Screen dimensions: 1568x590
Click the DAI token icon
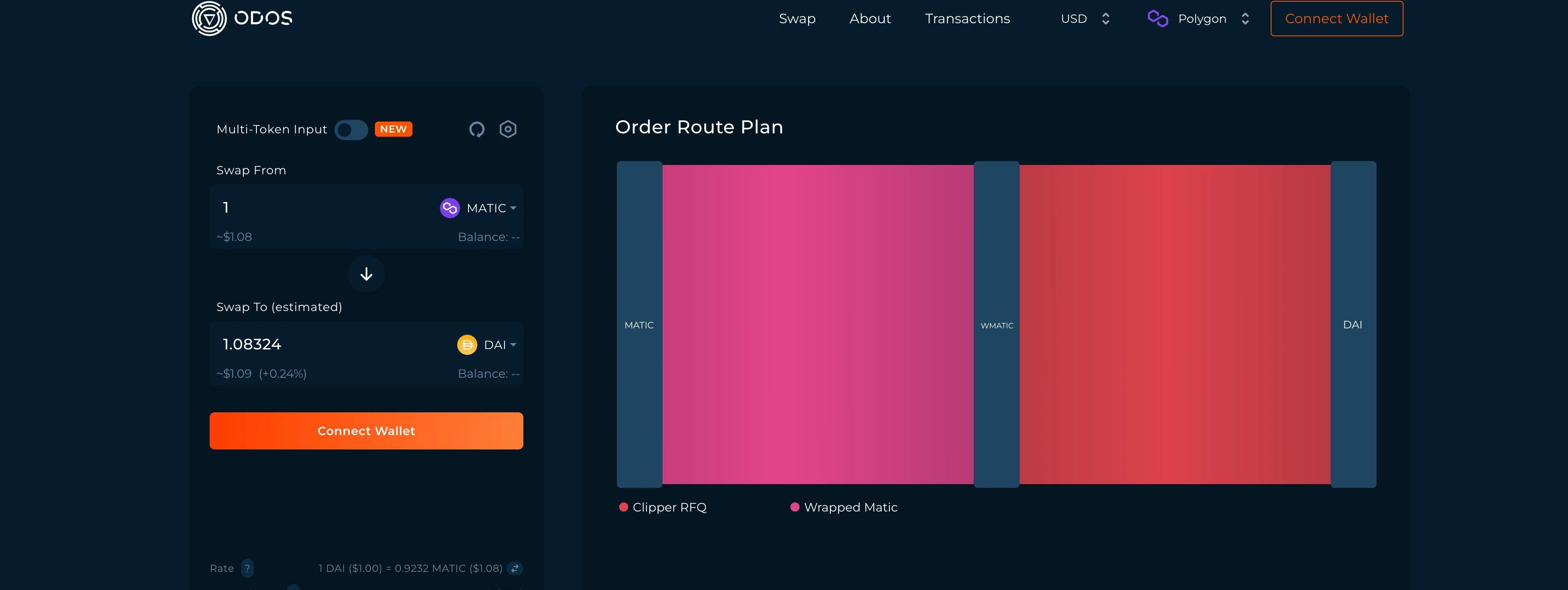pos(467,345)
